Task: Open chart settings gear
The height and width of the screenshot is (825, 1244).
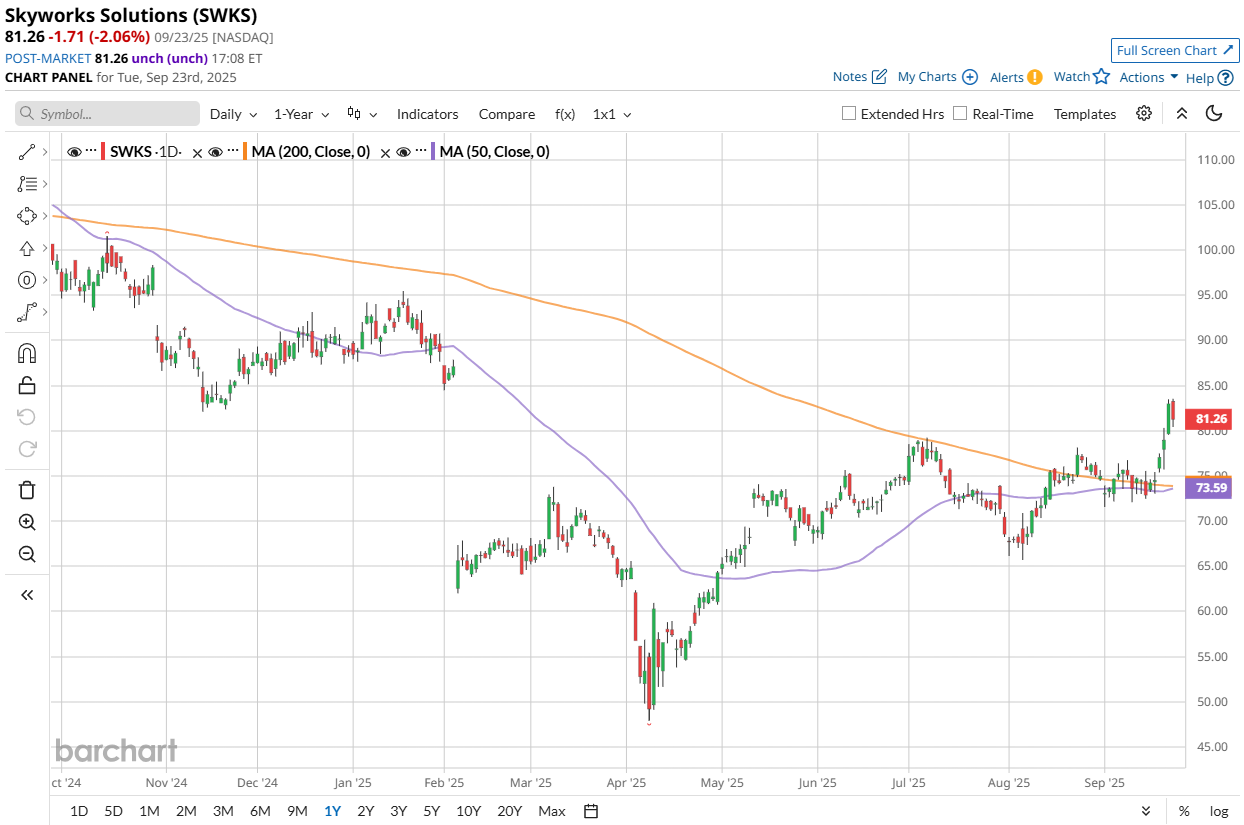Action: pos(1144,113)
